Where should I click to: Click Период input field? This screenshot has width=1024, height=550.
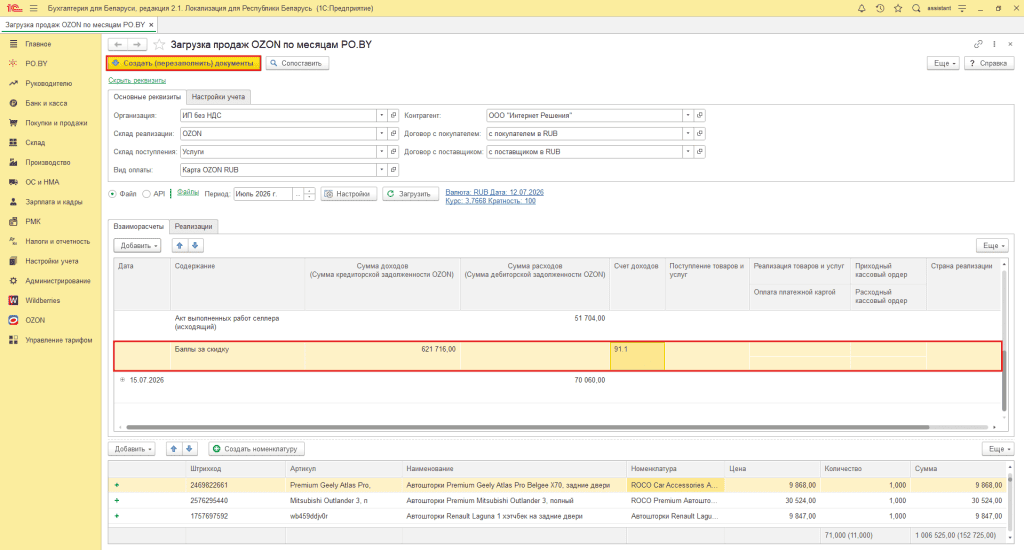point(264,194)
